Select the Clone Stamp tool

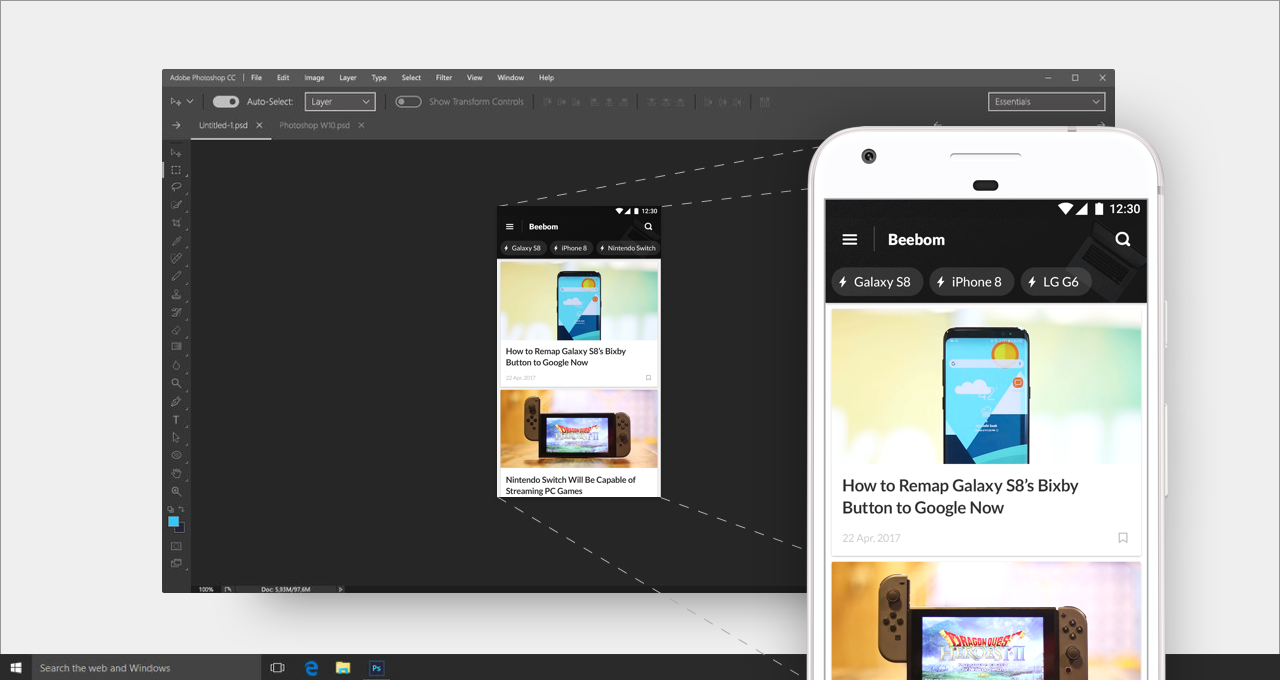(x=176, y=294)
